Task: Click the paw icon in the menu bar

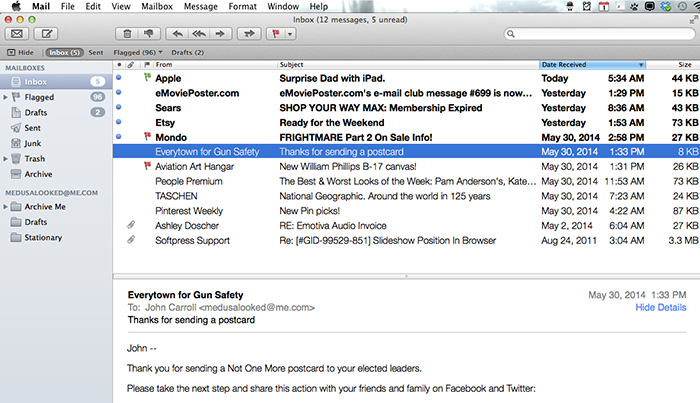Action: (x=634, y=6)
